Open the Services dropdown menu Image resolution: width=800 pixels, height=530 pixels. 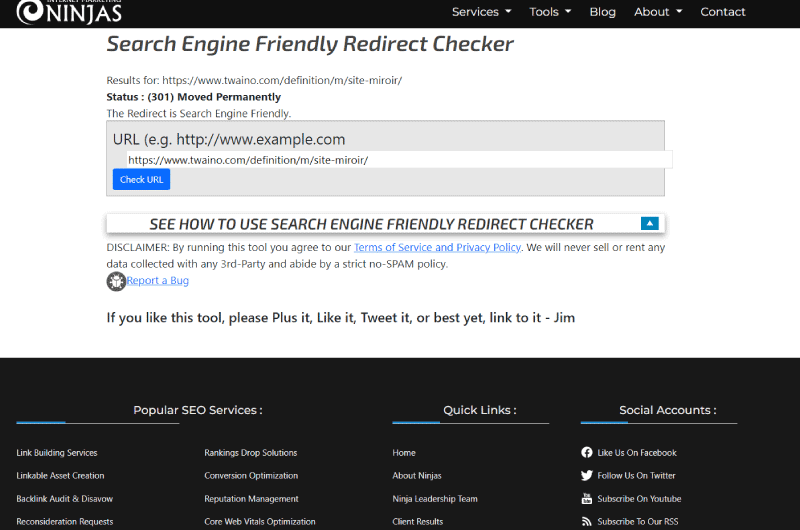click(481, 12)
